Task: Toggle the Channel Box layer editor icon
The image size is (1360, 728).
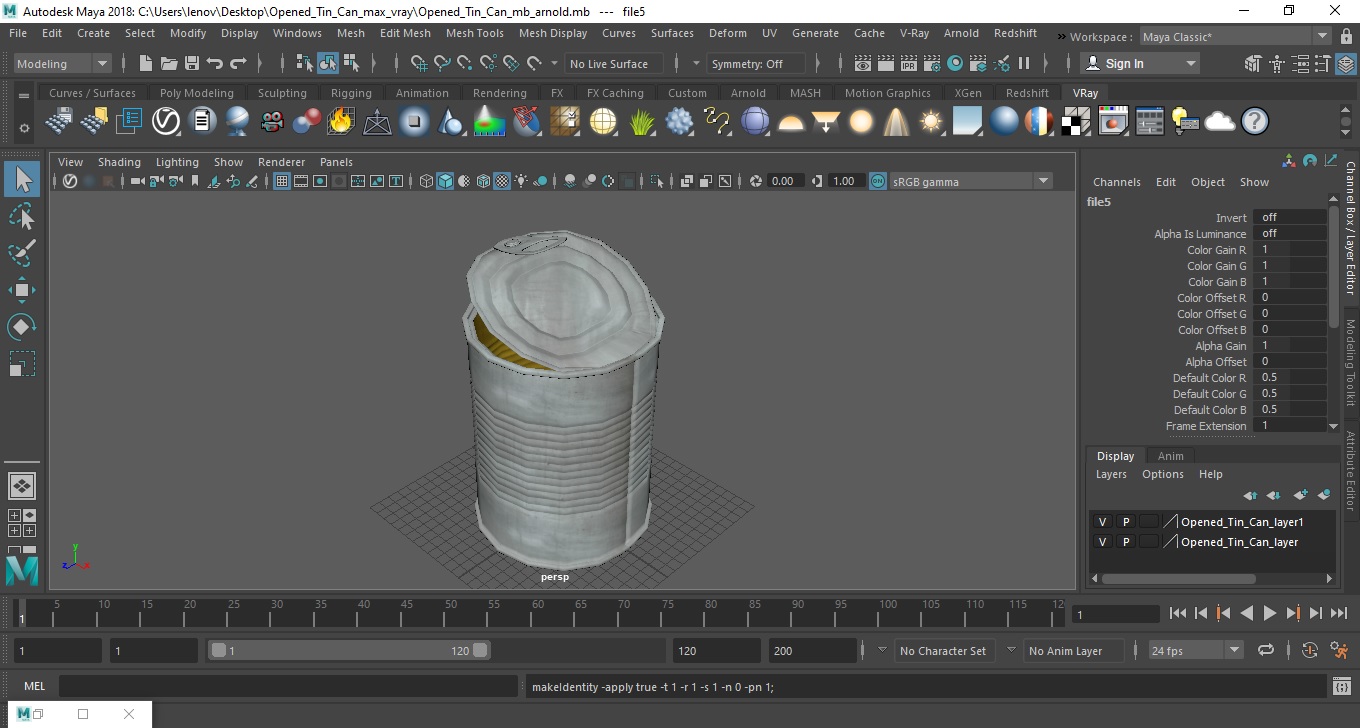Action: (x=1348, y=63)
